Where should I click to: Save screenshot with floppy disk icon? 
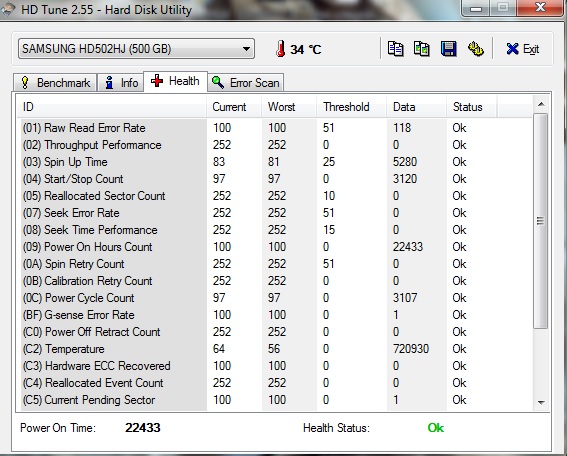[x=448, y=49]
